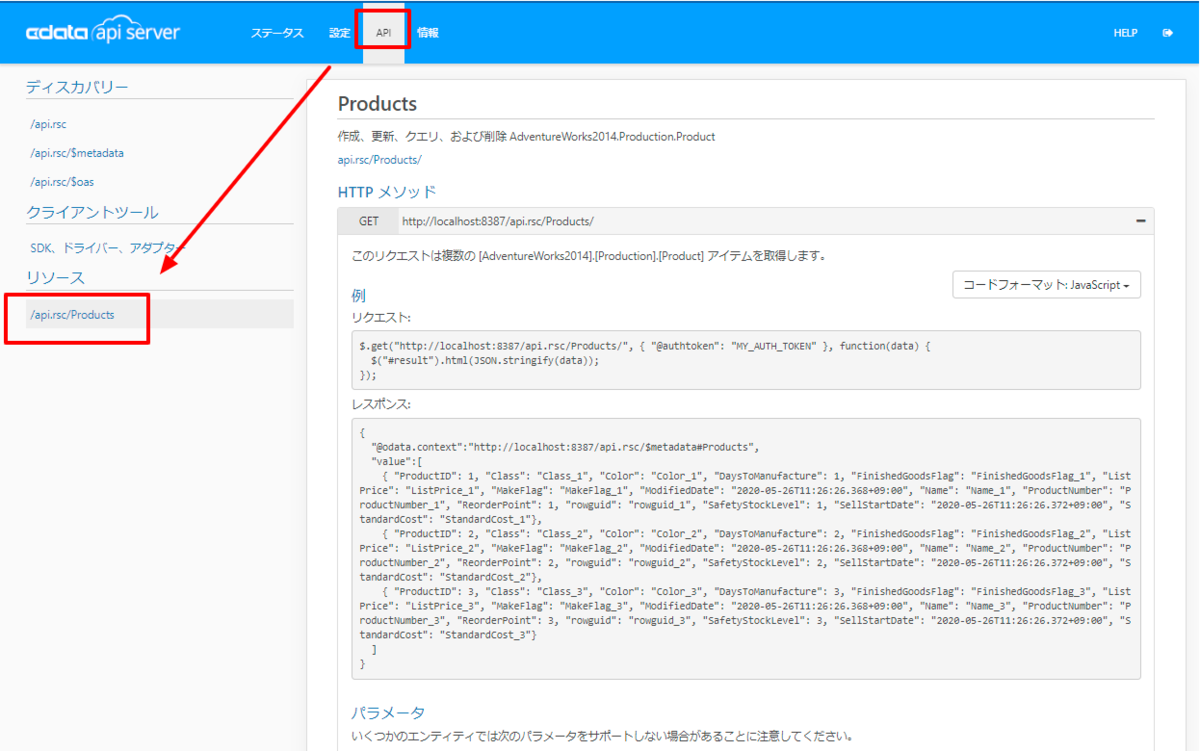Open SDK、ドライバー、アダプター client tools link

click(107, 248)
